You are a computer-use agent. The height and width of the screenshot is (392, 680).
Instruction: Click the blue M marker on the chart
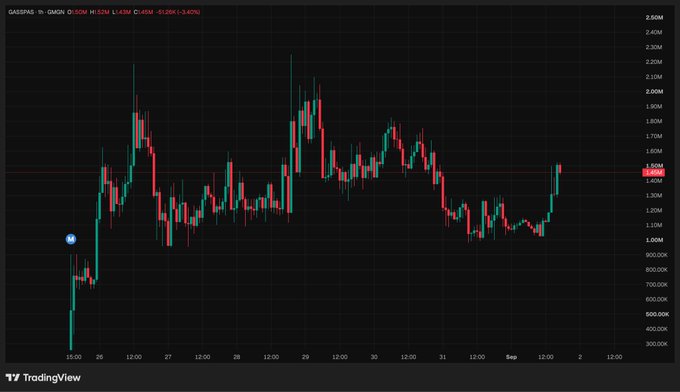[71, 239]
